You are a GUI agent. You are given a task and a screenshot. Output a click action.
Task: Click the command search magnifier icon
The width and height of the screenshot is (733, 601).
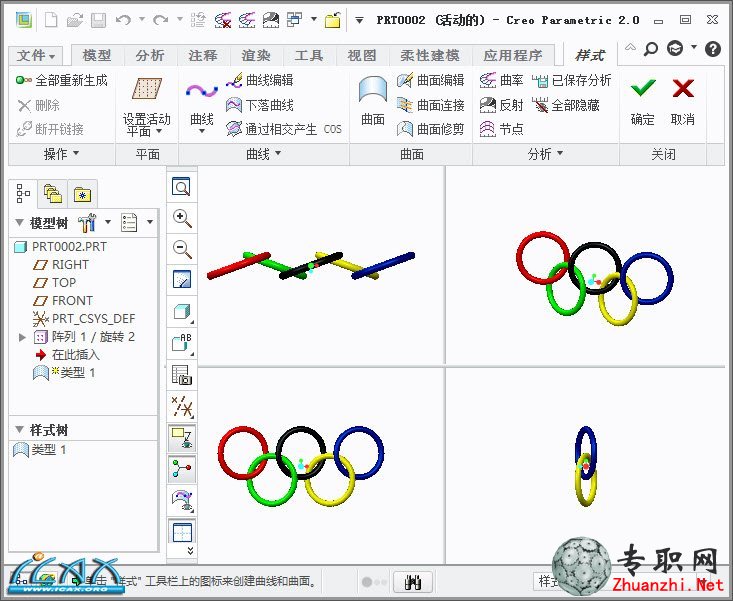650,48
